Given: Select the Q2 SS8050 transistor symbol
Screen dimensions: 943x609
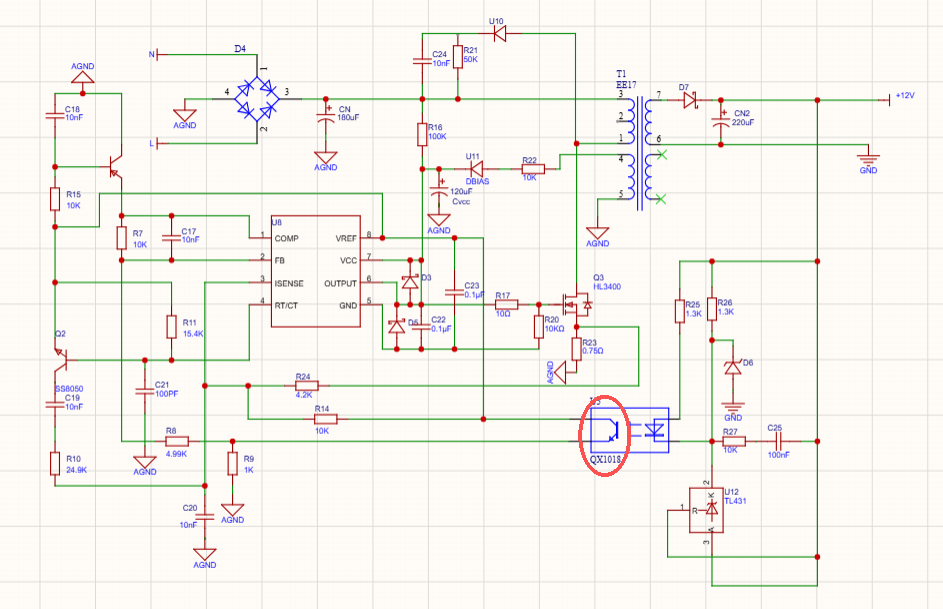Looking at the screenshot, I should point(62,360).
